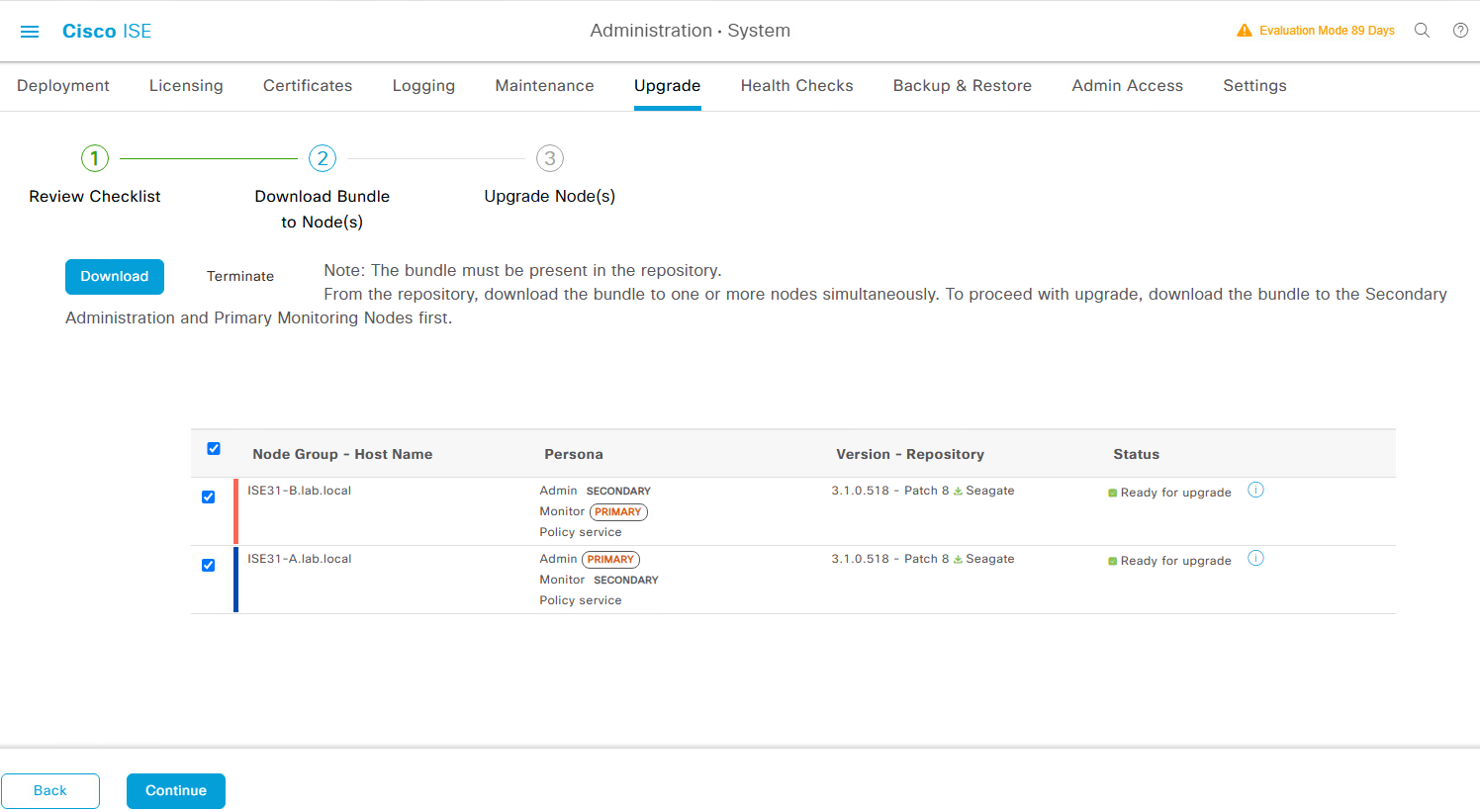Toggle the select-all nodes header checkbox
Image resolution: width=1480 pixels, height=812 pixels.
coord(214,449)
